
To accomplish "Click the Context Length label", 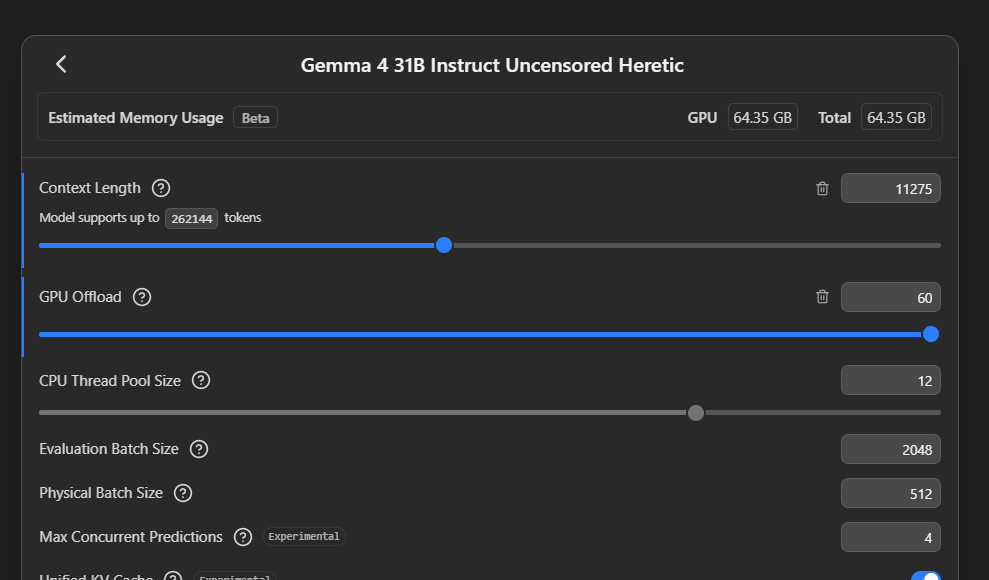I will pos(90,188).
